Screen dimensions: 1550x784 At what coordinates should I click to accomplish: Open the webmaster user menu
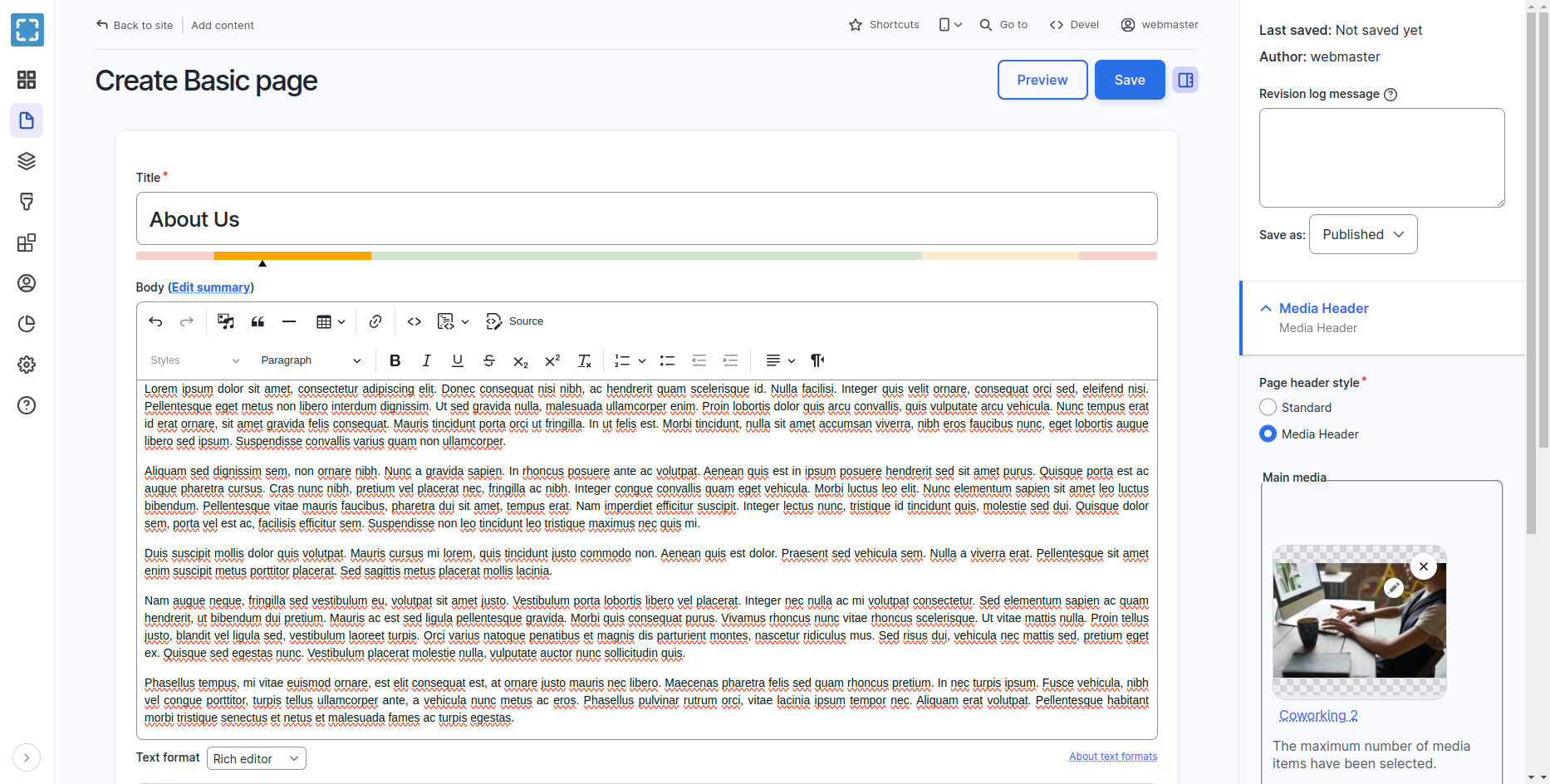pos(1160,25)
